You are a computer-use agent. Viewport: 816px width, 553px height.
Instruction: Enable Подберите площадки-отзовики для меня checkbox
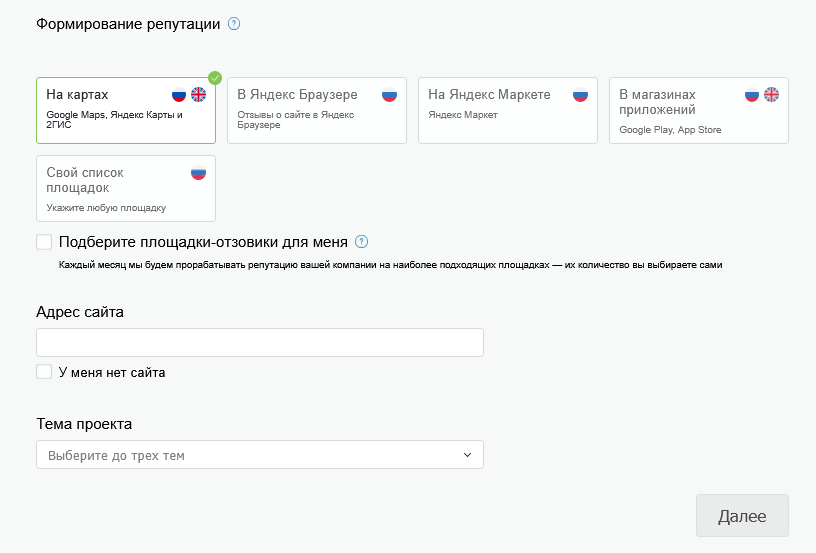pyautogui.click(x=44, y=242)
